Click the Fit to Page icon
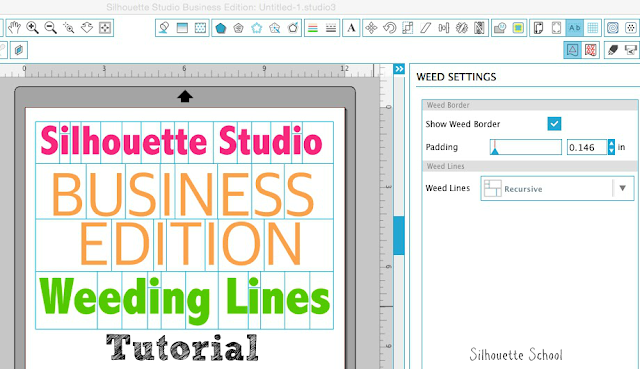The height and width of the screenshot is (369, 640). [x=105, y=28]
